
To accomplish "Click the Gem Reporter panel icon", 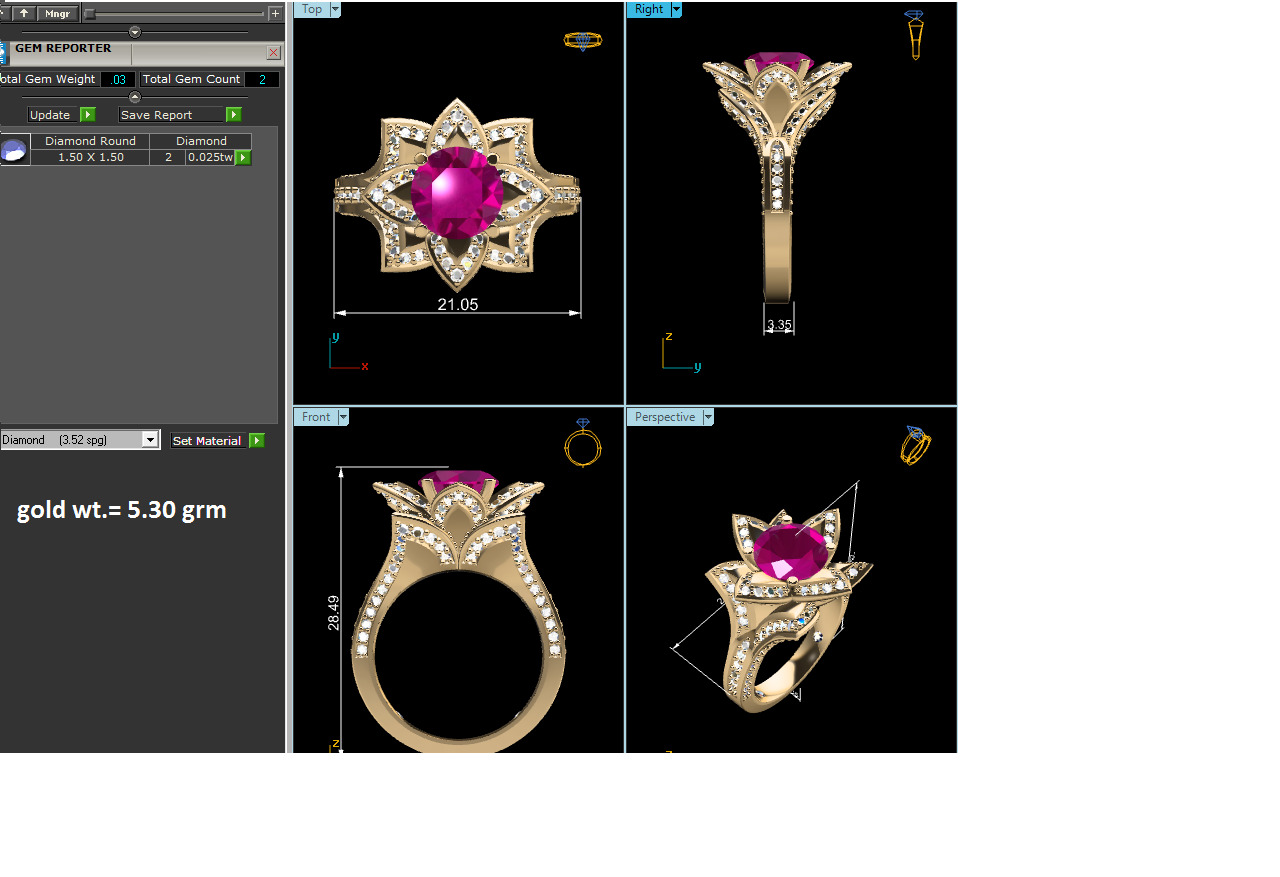I will click(4, 54).
